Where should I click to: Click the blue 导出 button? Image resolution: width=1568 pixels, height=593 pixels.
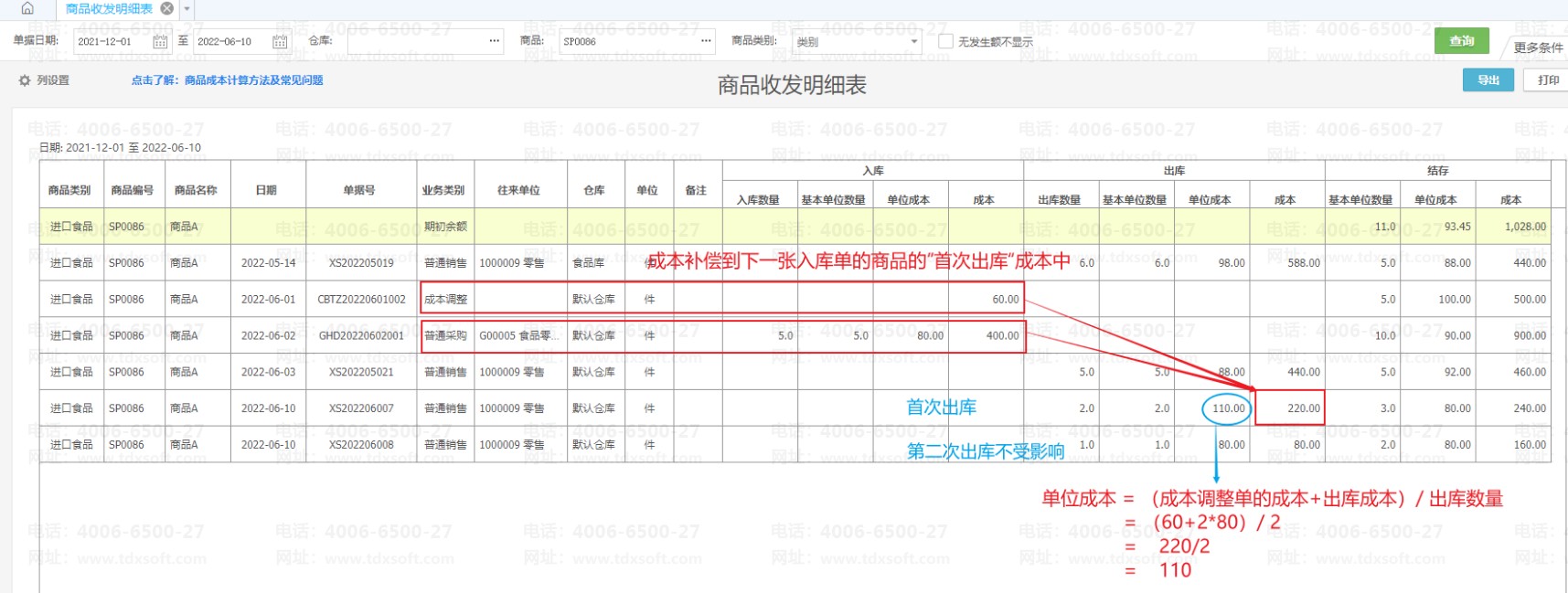click(1488, 80)
